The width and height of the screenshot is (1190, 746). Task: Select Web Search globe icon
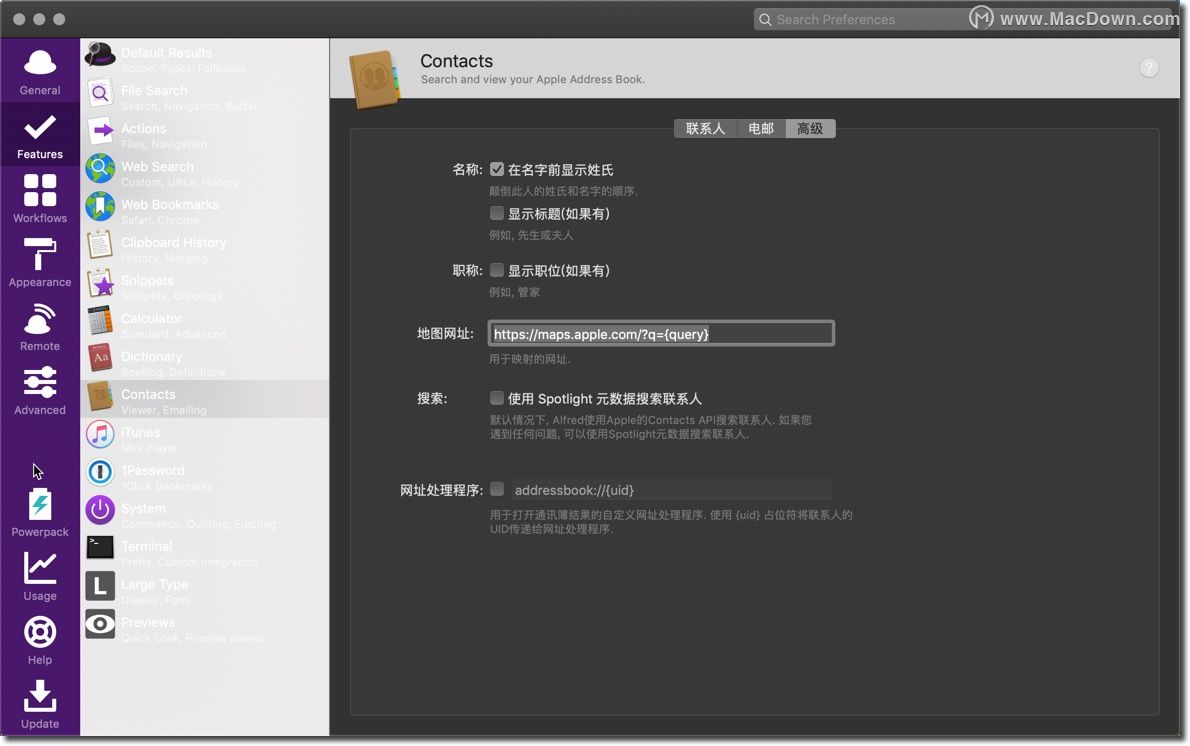click(99, 168)
